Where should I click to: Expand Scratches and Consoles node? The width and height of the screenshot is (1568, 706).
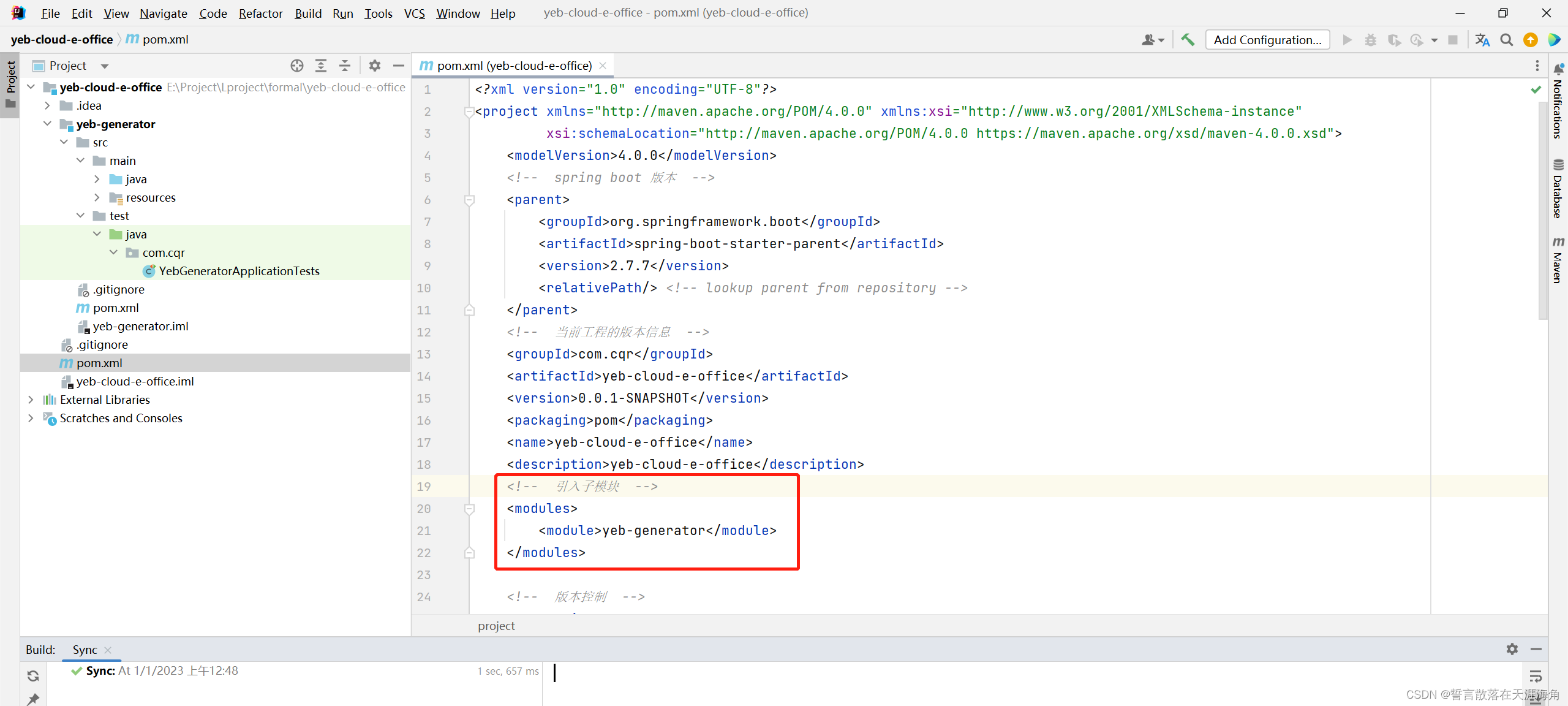pyautogui.click(x=31, y=418)
